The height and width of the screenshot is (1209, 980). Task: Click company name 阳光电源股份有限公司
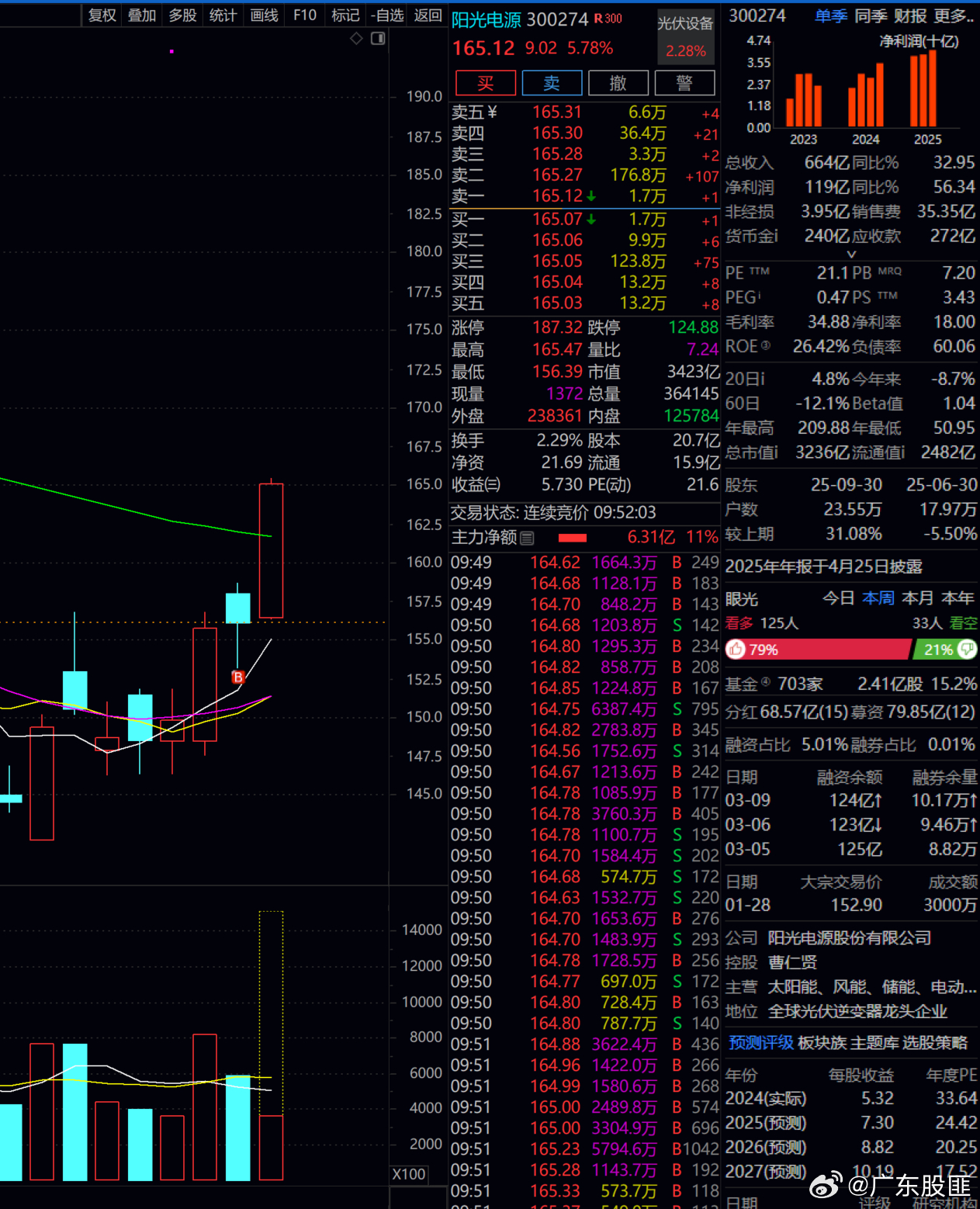[x=850, y=938]
